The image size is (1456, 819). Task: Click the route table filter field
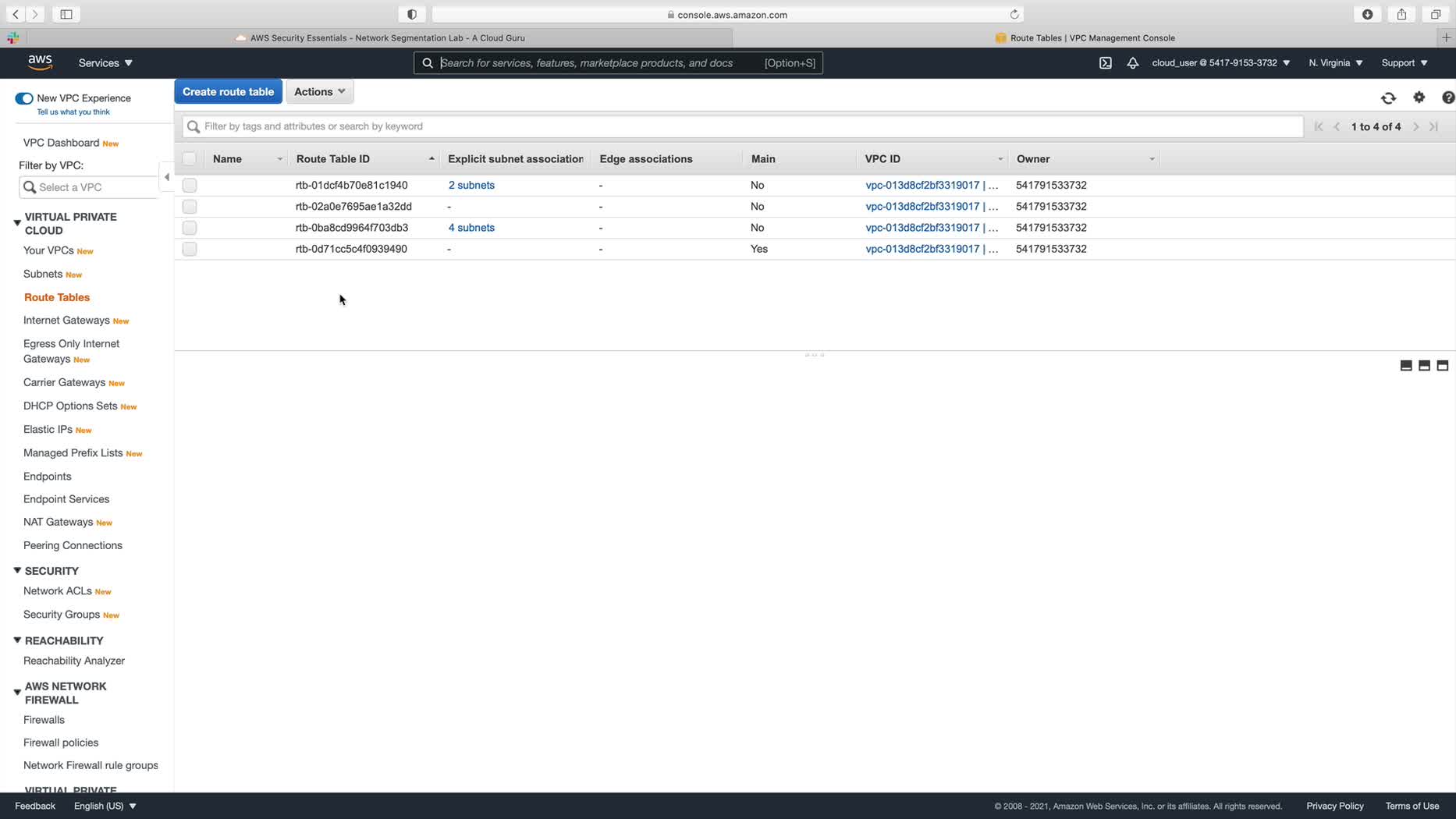tap(743, 126)
